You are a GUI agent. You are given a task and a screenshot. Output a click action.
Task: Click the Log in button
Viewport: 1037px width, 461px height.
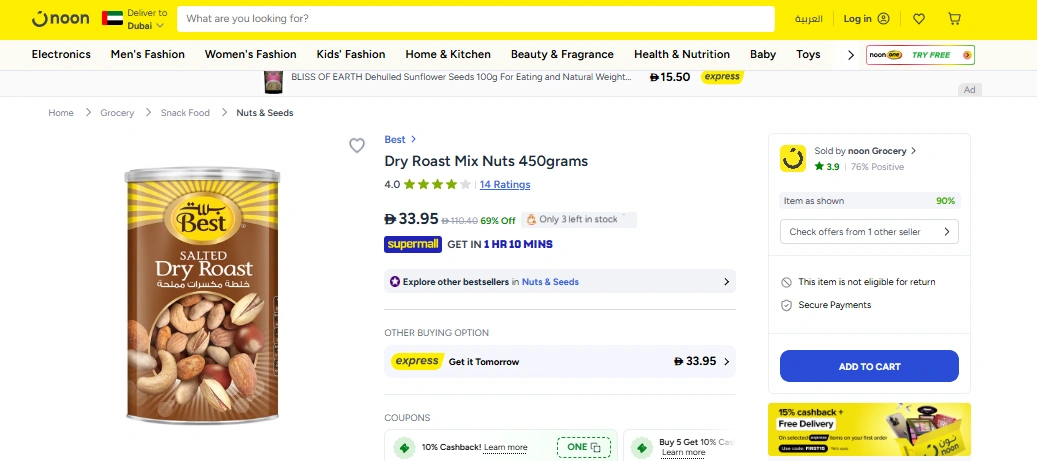click(x=866, y=19)
